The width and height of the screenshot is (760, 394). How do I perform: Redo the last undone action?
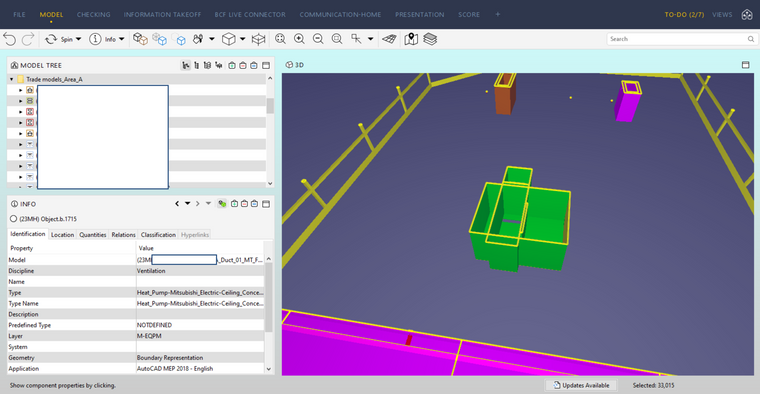(28, 39)
